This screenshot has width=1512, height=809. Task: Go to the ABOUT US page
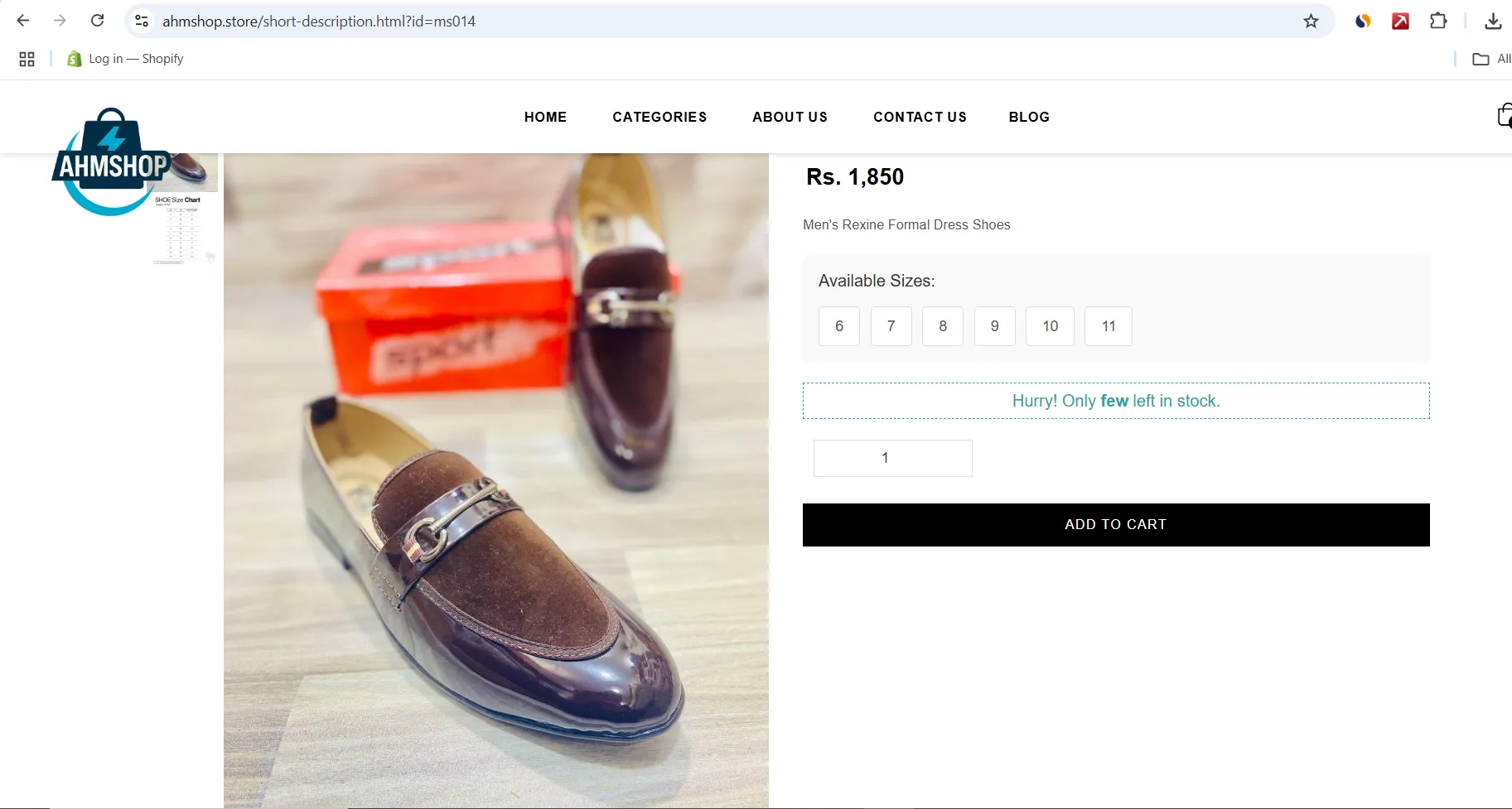pos(790,117)
